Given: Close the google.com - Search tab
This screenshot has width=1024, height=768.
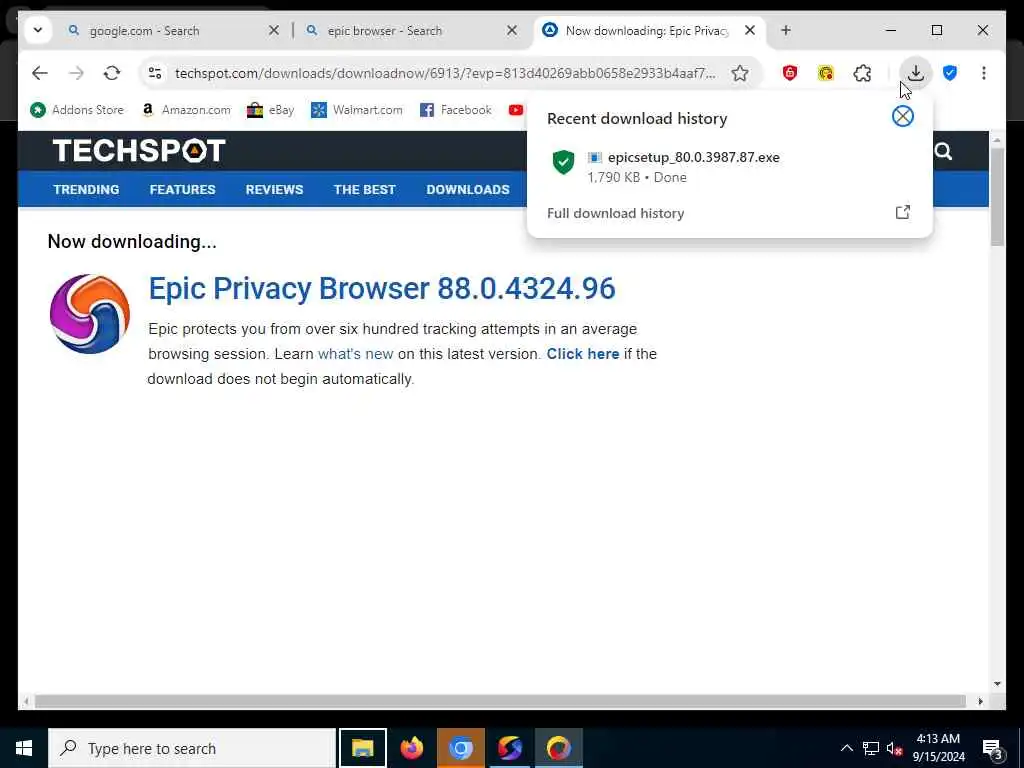Looking at the screenshot, I should [x=274, y=31].
